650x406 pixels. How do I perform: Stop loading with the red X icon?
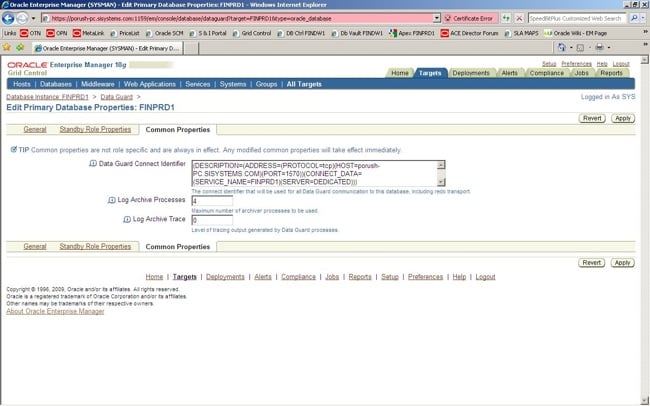pos(519,18)
